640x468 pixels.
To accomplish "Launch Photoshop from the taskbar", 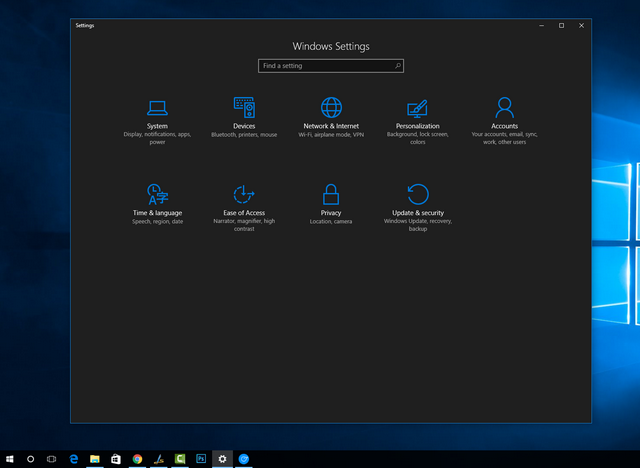I will pos(201,459).
